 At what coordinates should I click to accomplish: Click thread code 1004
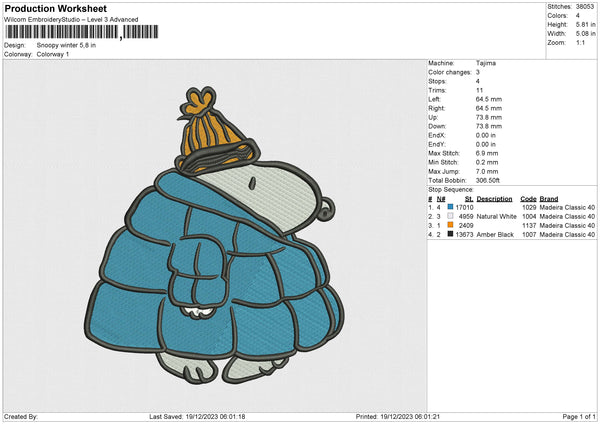pos(529,217)
